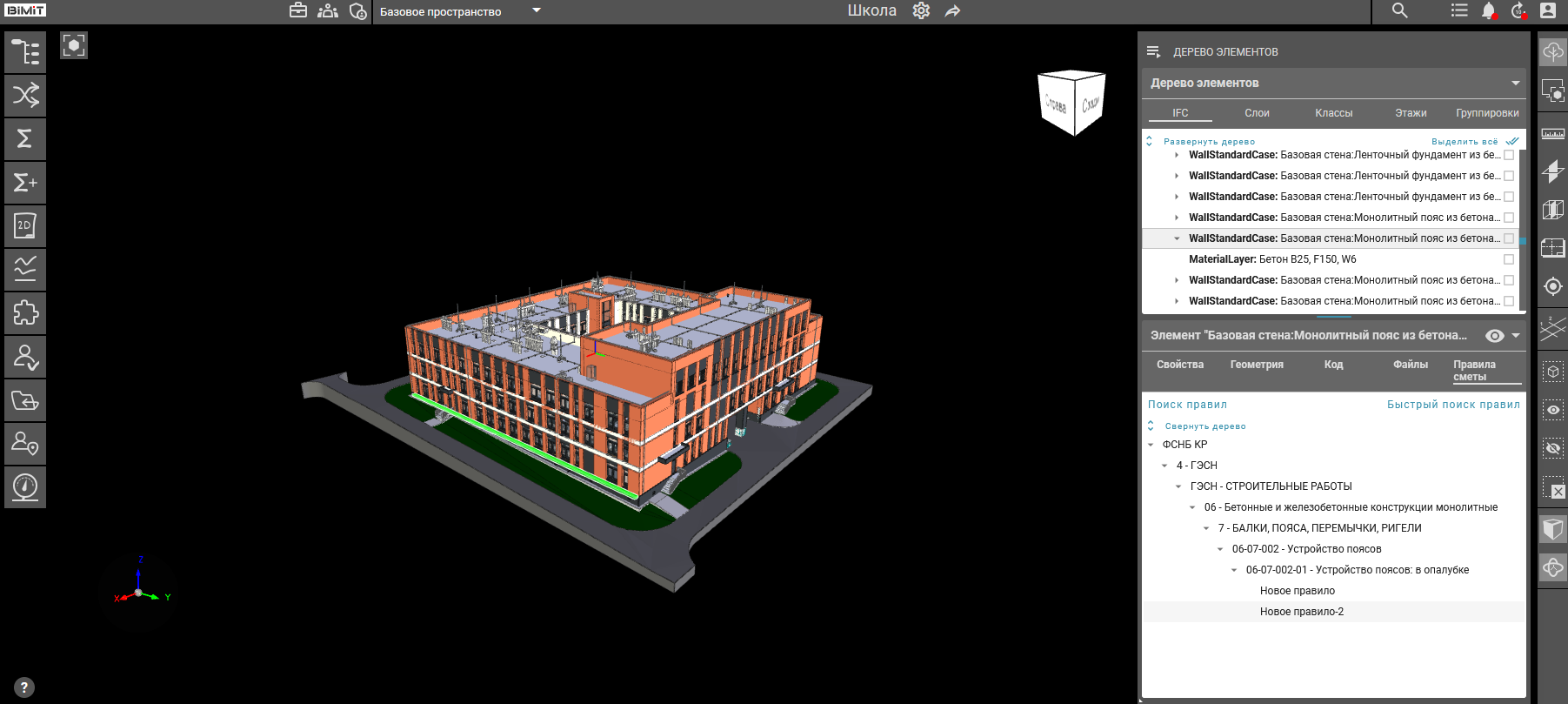Open the element tree tool in left sidebar
This screenshot has height=704, width=1568.
[x=25, y=52]
